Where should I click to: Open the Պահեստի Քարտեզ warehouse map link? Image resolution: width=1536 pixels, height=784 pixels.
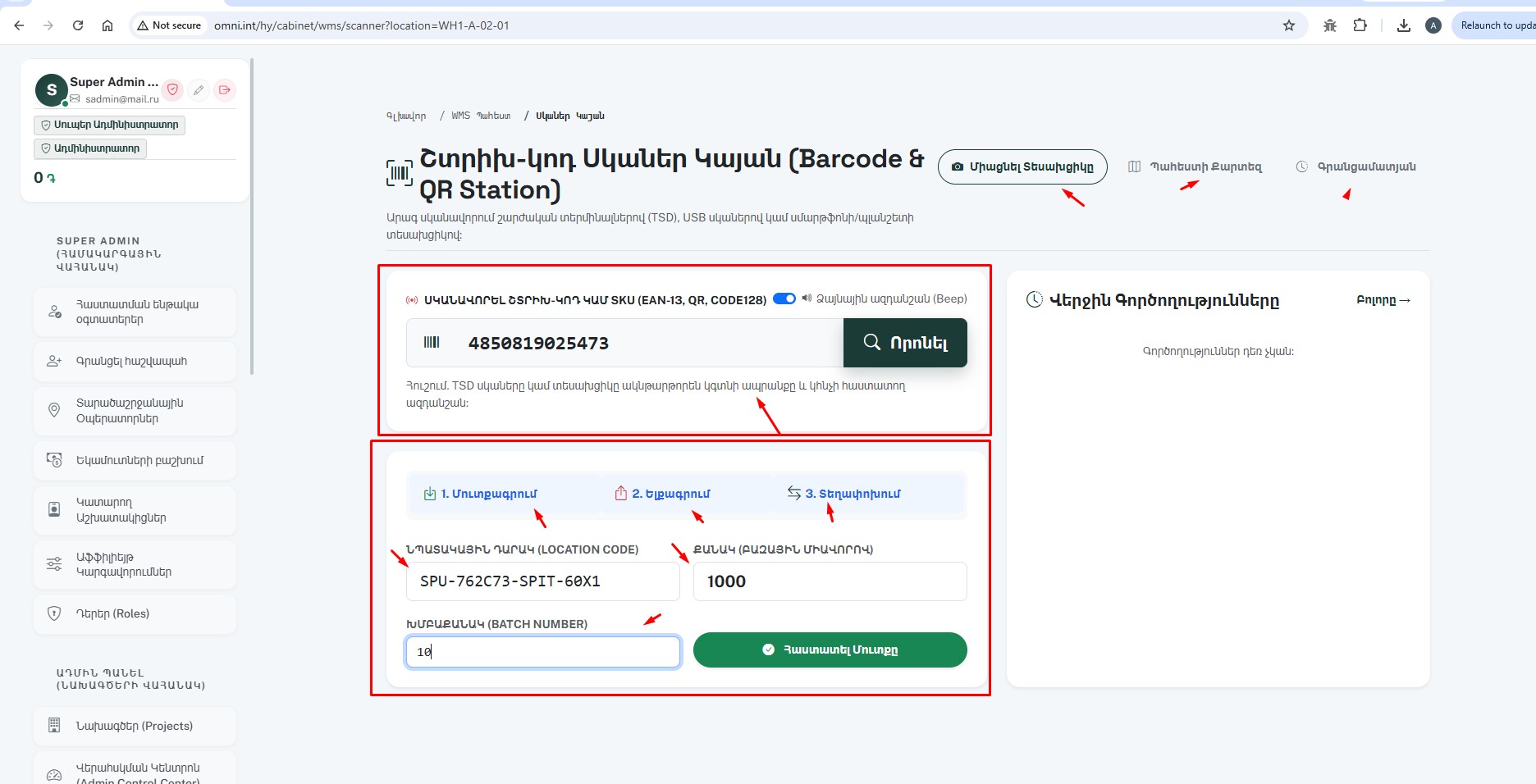[1195, 166]
